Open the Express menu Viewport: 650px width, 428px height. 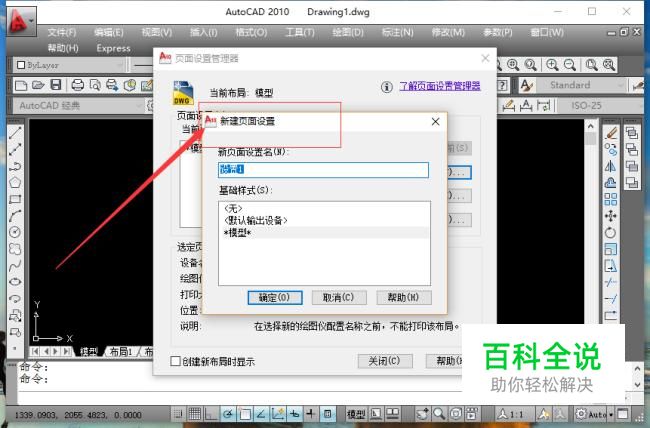(x=114, y=49)
